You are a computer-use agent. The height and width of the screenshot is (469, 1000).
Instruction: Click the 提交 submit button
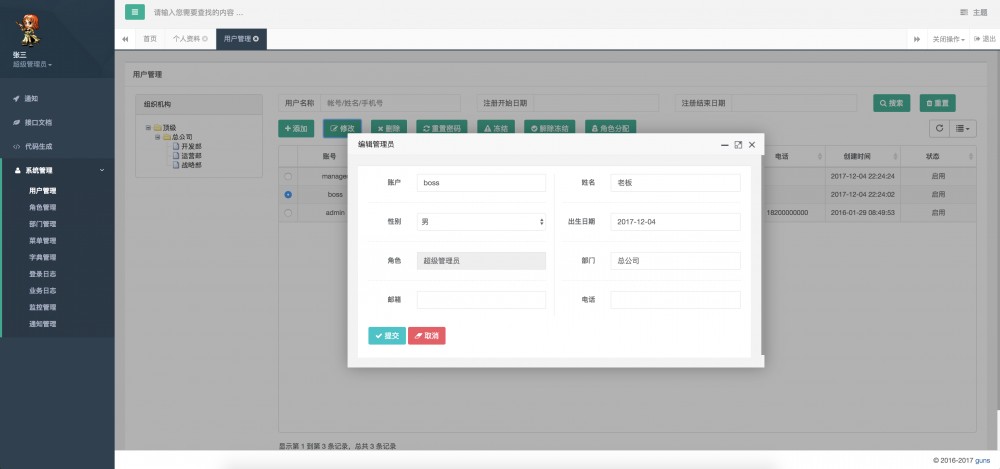(387, 336)
